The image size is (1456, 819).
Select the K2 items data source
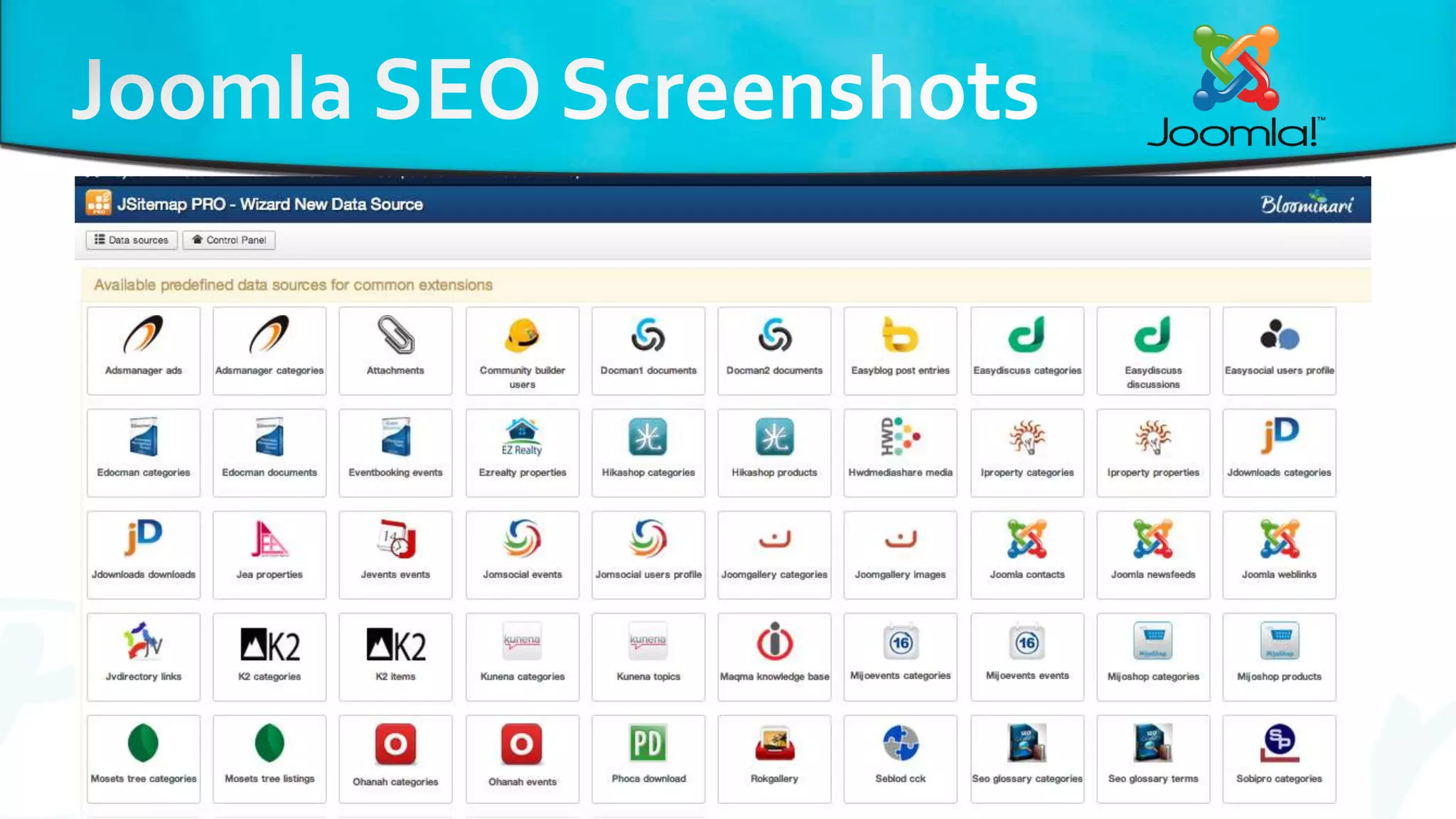point(395,656)
